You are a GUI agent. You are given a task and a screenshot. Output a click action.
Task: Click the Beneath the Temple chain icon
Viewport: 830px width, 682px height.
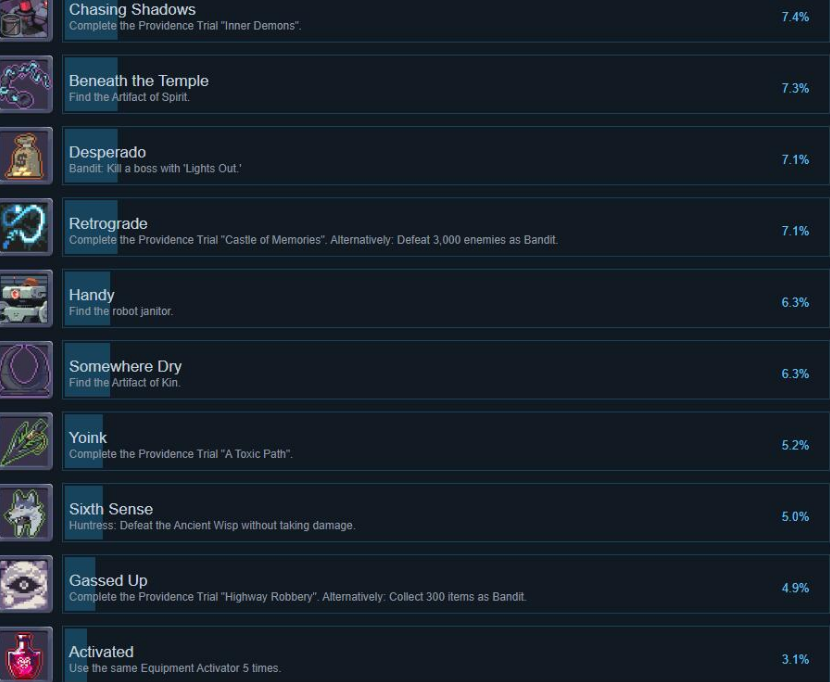(26, 84)
